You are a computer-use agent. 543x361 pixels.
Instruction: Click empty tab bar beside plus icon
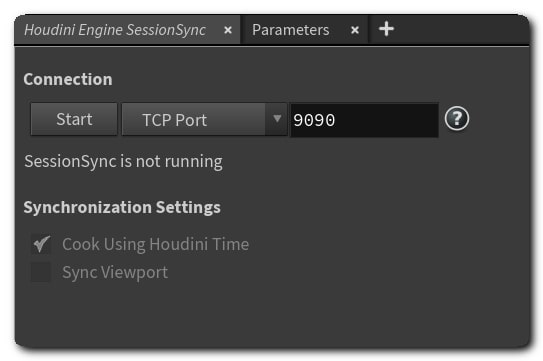(462, 29)
